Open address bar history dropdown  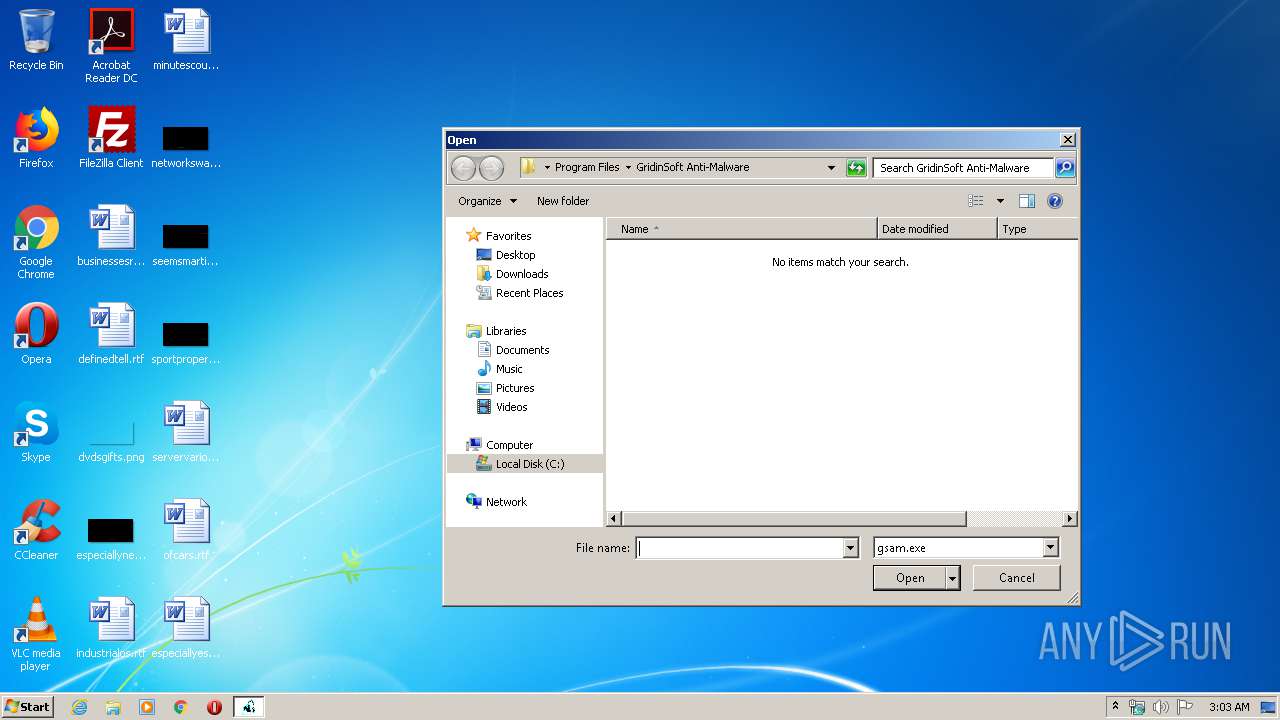coord(831,168)
